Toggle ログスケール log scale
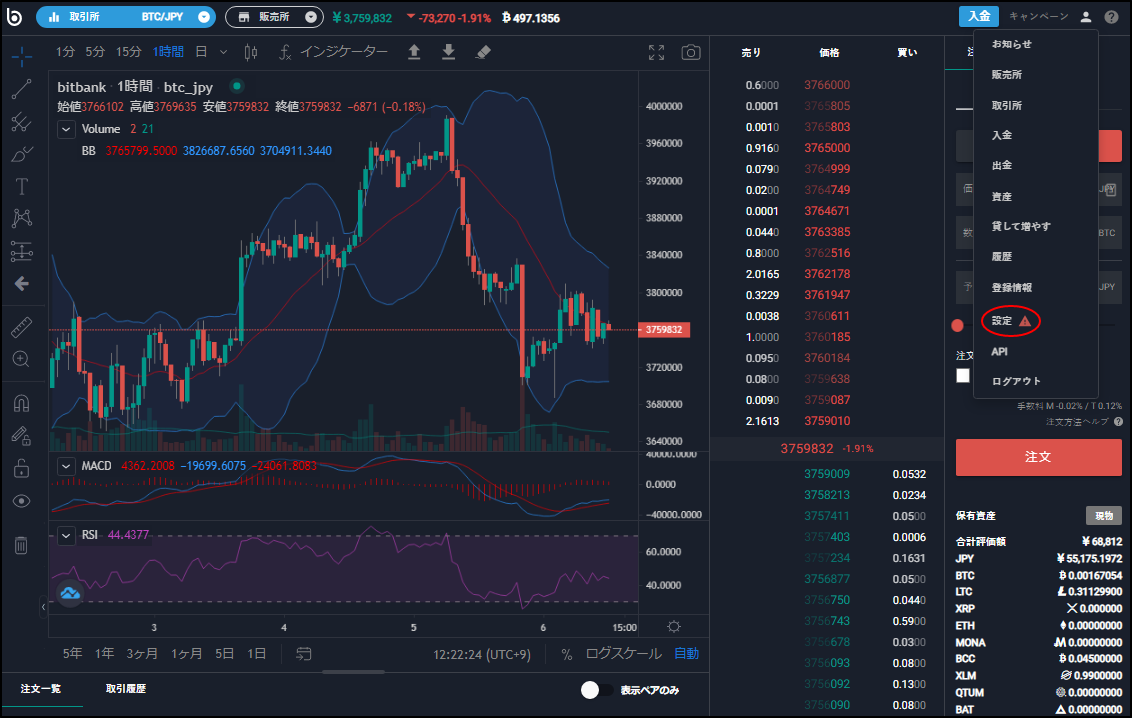Screen dimensions: 1132x718 coord(622,654)
